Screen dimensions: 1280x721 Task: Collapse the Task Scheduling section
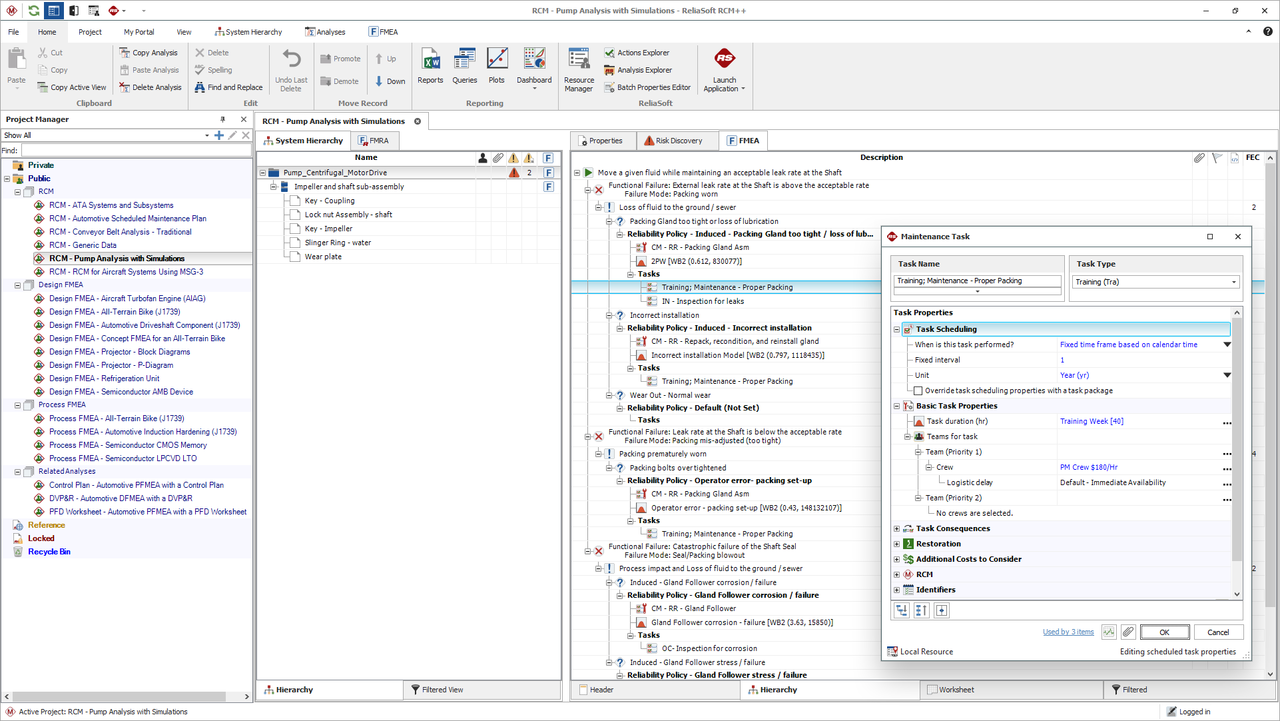click(x=897, y=329)
